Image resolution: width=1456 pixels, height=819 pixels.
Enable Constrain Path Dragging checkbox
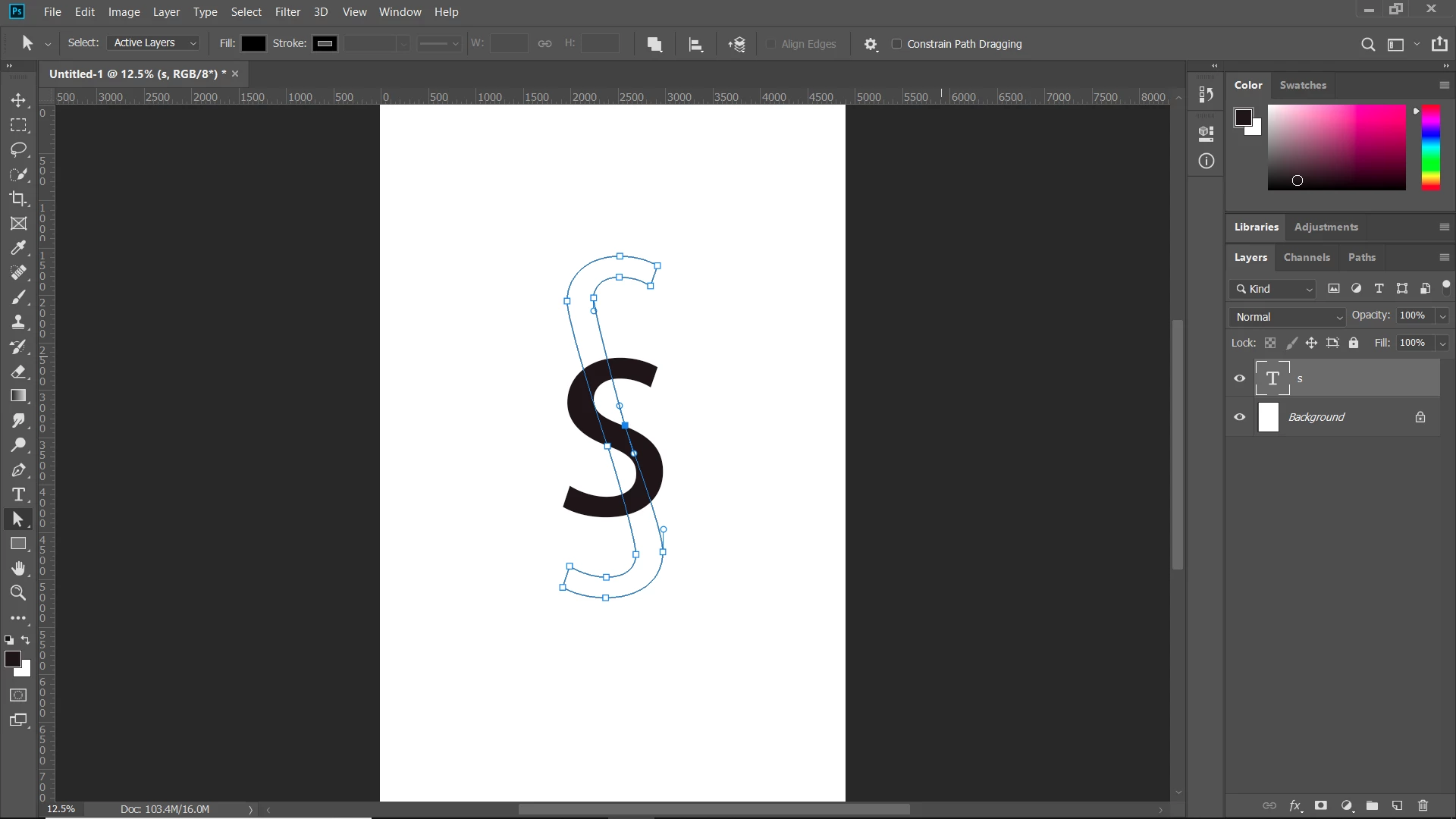pyautogui.click(x=896, y=44)
